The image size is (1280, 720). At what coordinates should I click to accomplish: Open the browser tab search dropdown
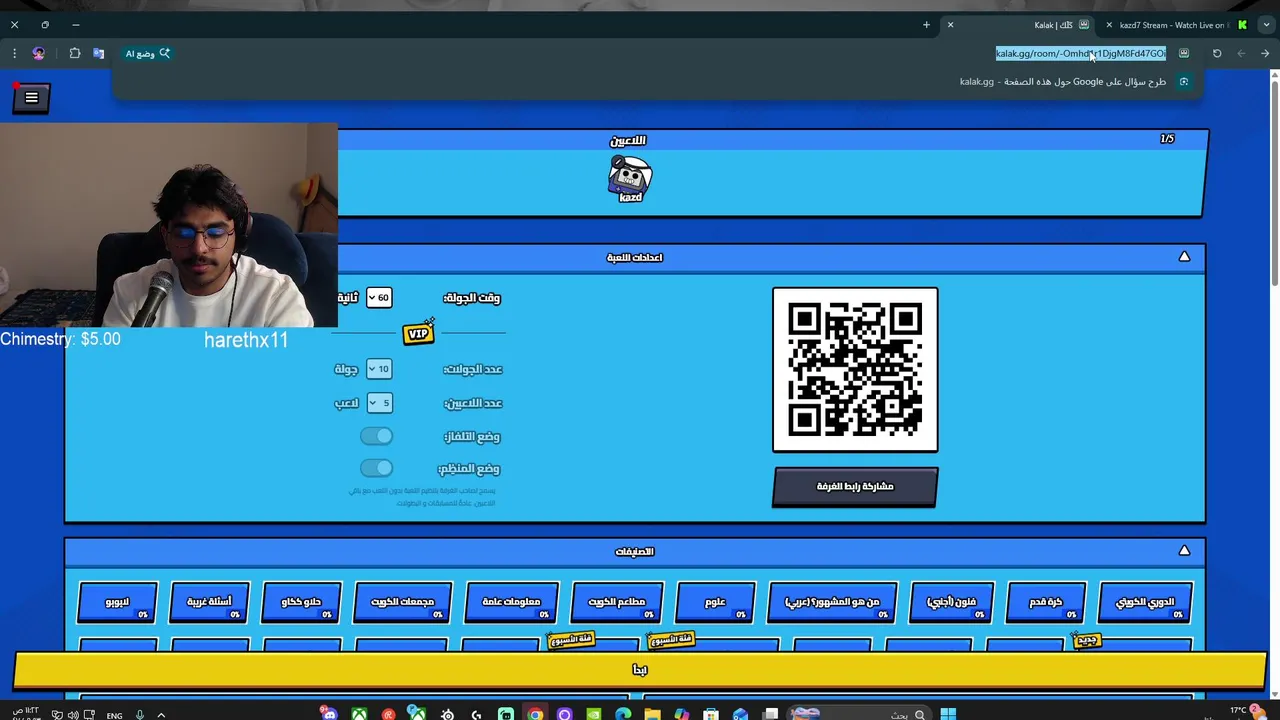tap(1266, 25)
